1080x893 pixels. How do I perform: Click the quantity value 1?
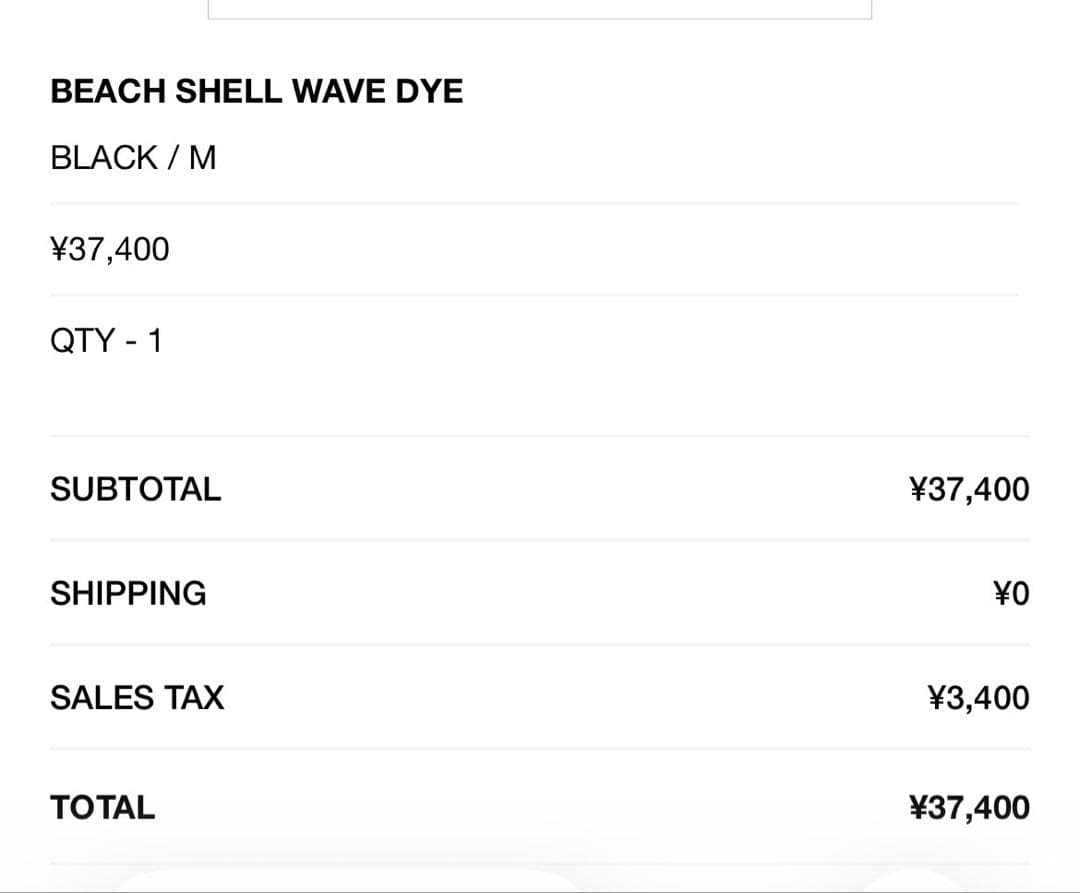(154, 341)
